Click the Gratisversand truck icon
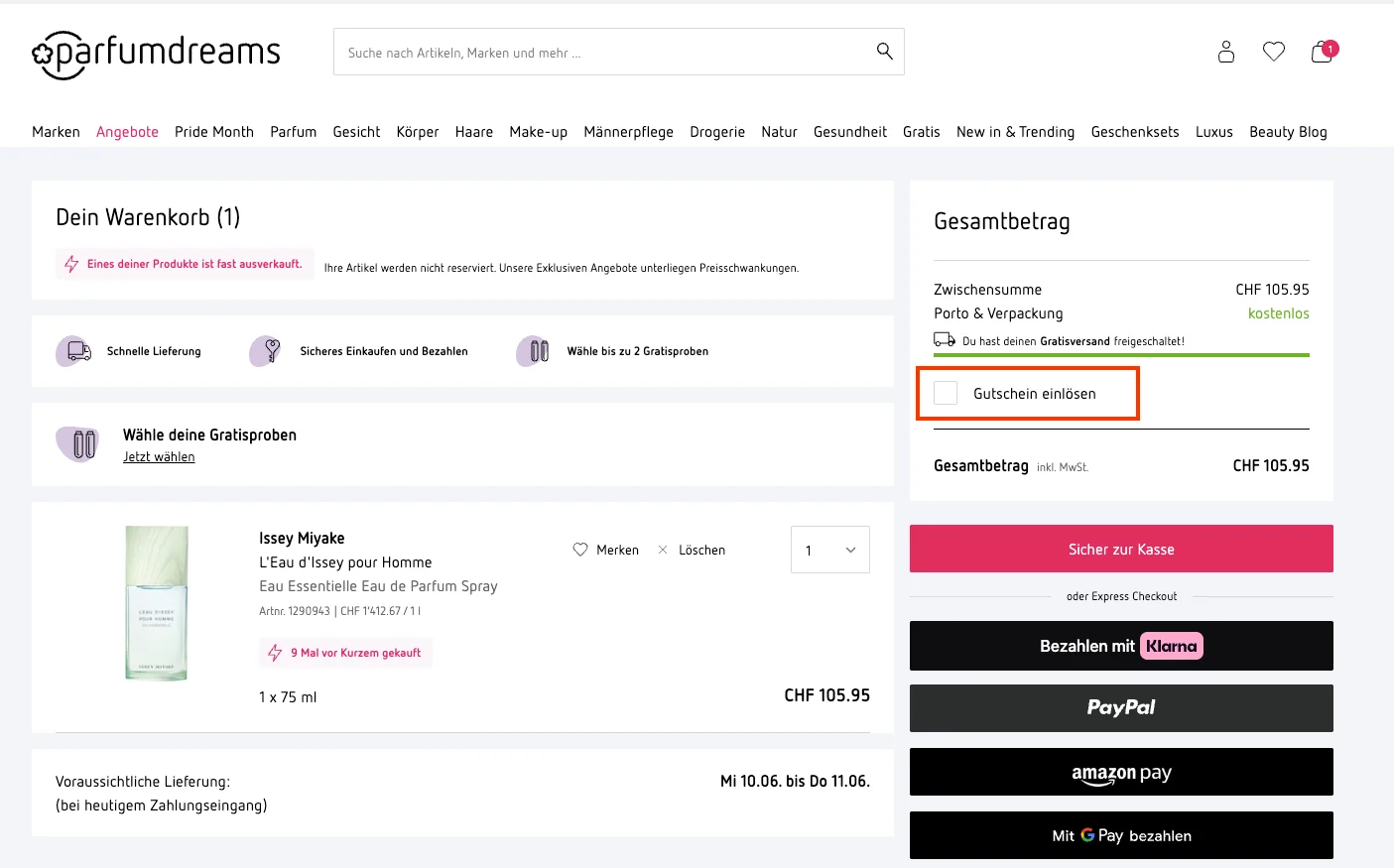The width and height of the screenshot is (1394, 868). pyautogui.click(x=945, y=340)
